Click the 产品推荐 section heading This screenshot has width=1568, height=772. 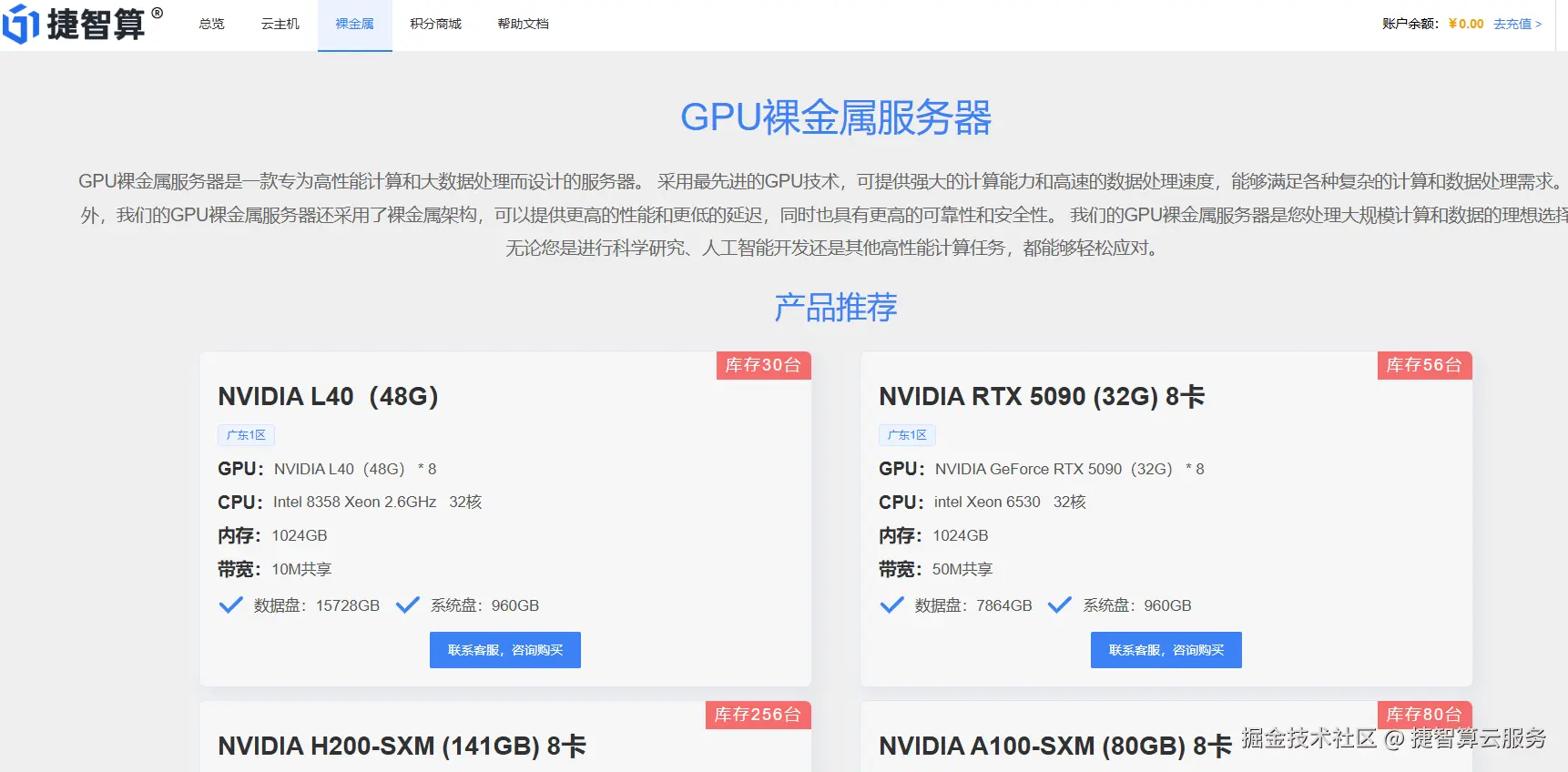pyautogui.click(x=836, y=308)
